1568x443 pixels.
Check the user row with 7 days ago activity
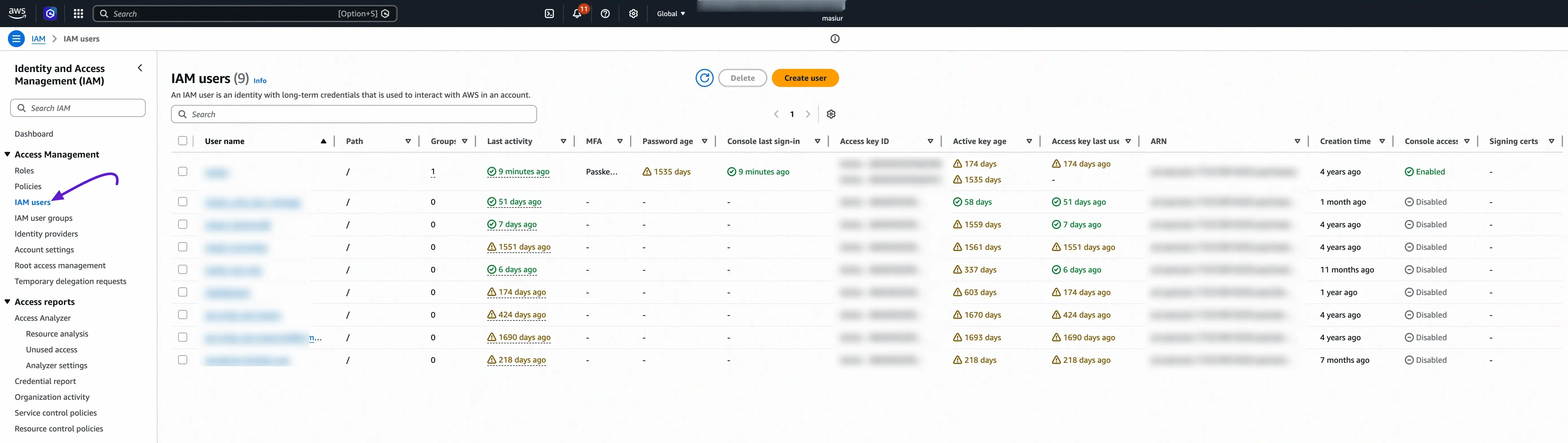[x=183, y=224]
